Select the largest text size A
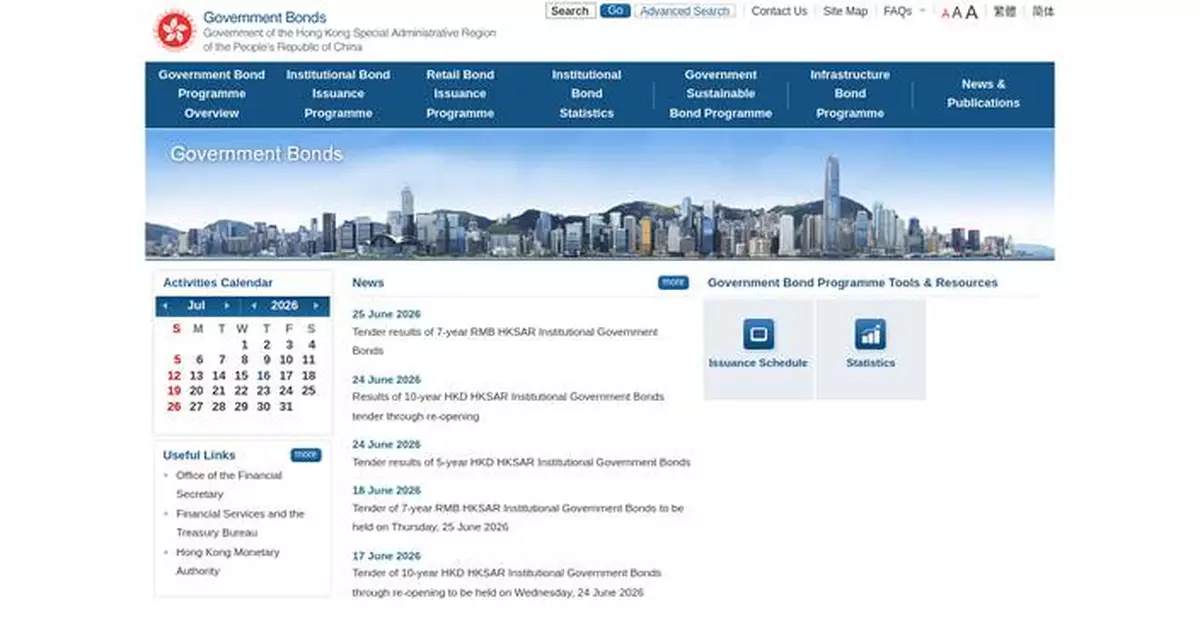Viewport: 1200px width, 629px height. 971,12
